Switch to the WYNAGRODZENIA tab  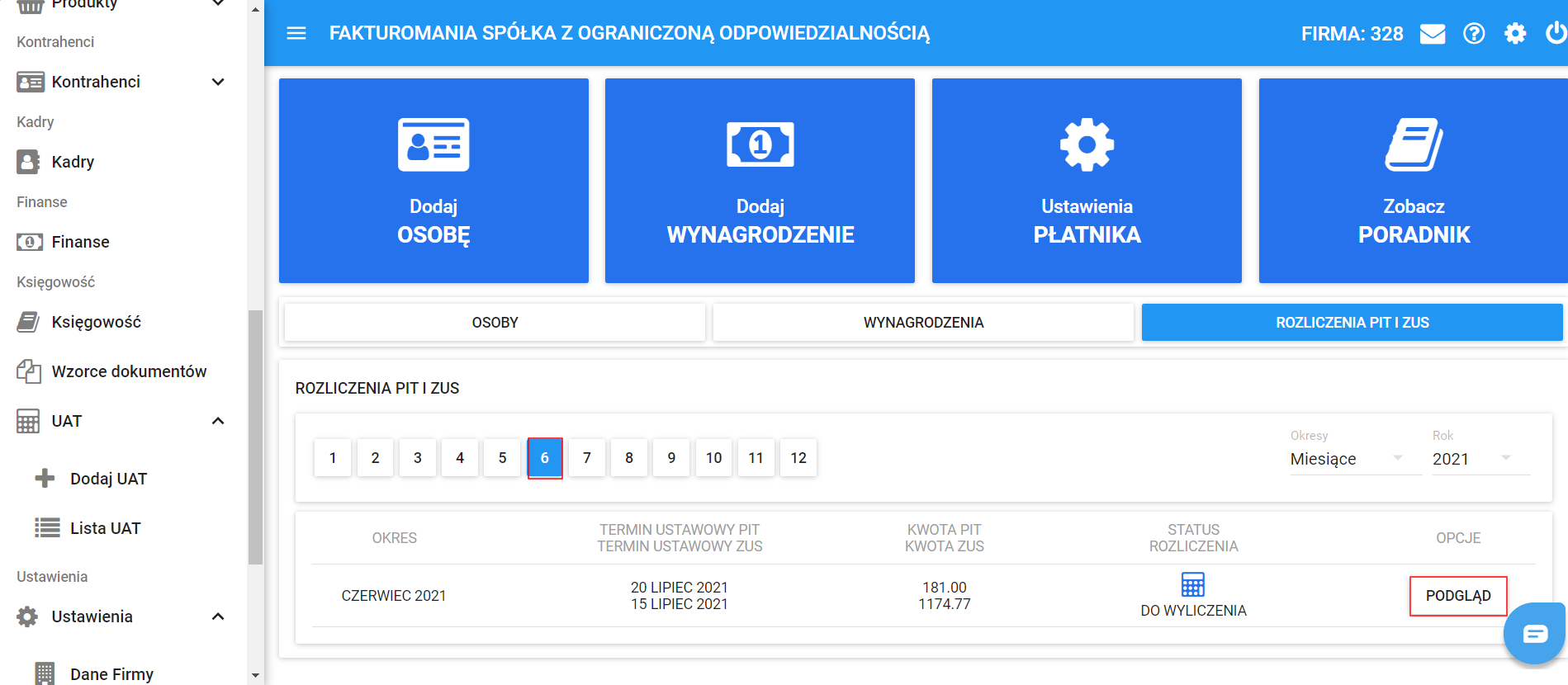(x=923, y=323)
